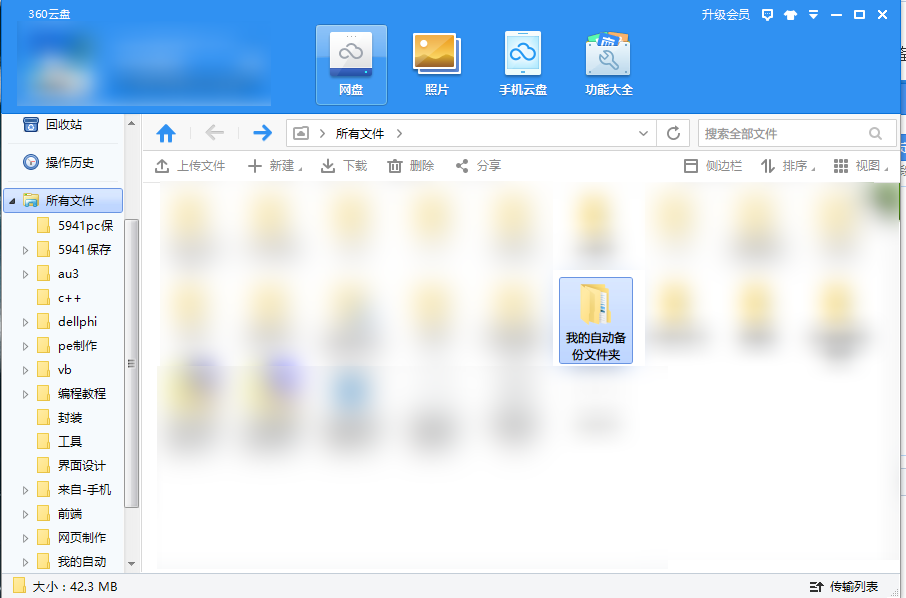906x598 pixels.
Task: Open 回收站 recycle bin
Action: (63, 125)
